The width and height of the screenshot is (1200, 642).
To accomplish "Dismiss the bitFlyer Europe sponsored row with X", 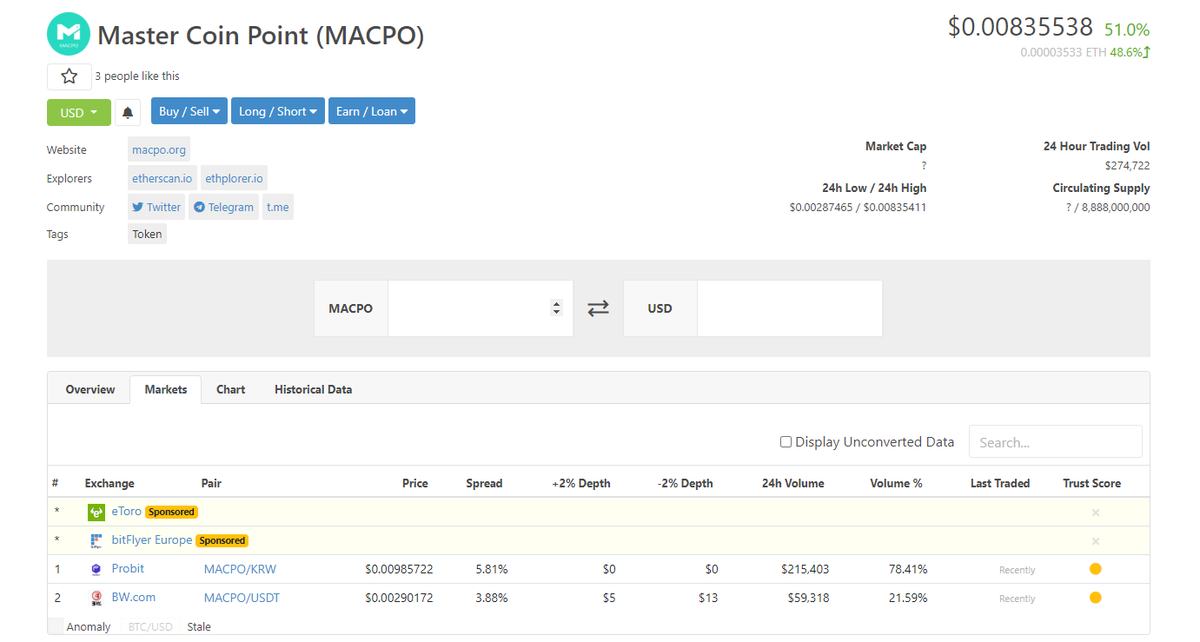I will click(1095, 541).
